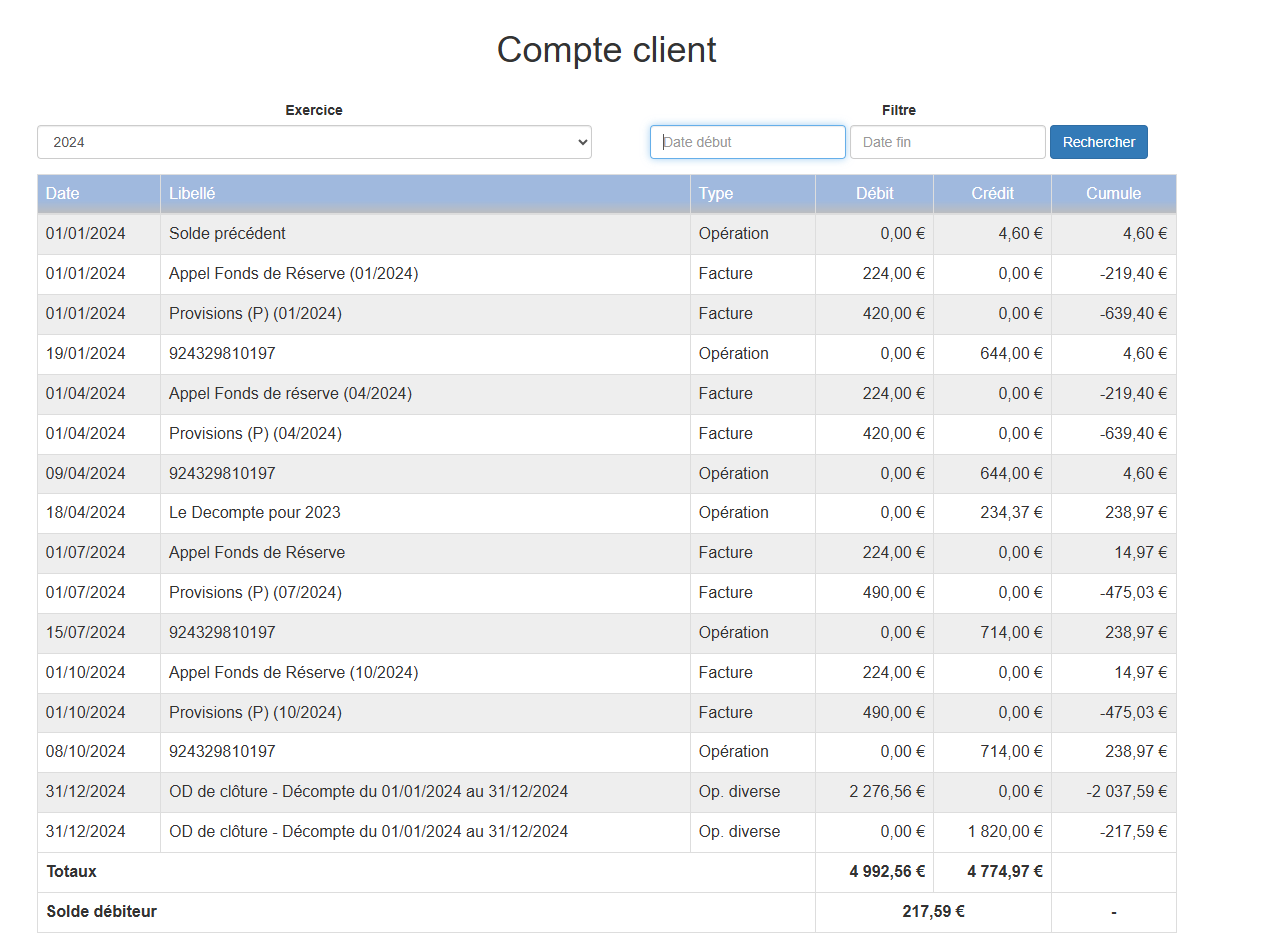Click the Date column header
The width and height of the screenshot is (1283, 948).
pos(63,194)
